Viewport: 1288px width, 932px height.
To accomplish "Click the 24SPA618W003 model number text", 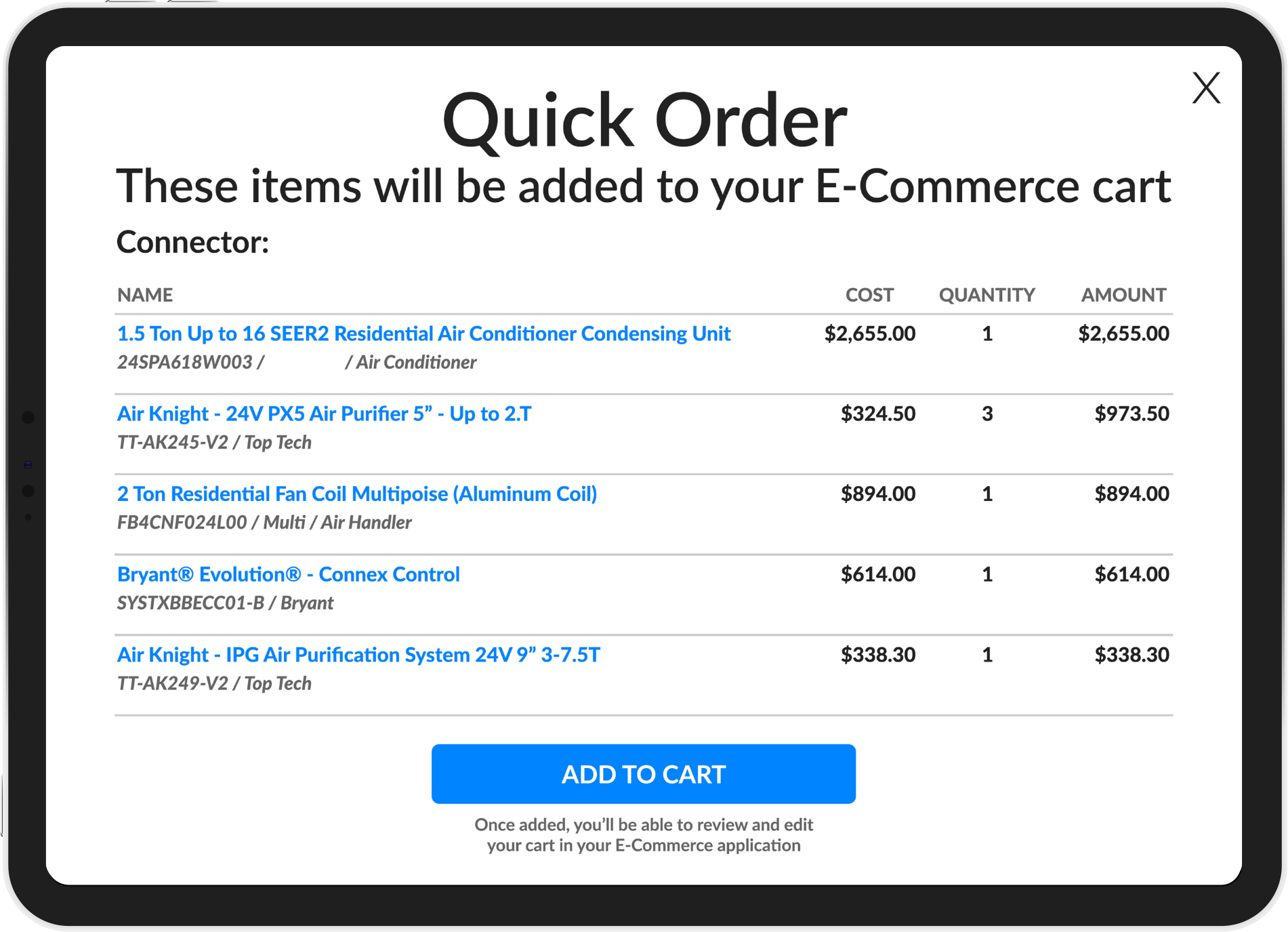I will pyautogui.click(x=184, y=363).
